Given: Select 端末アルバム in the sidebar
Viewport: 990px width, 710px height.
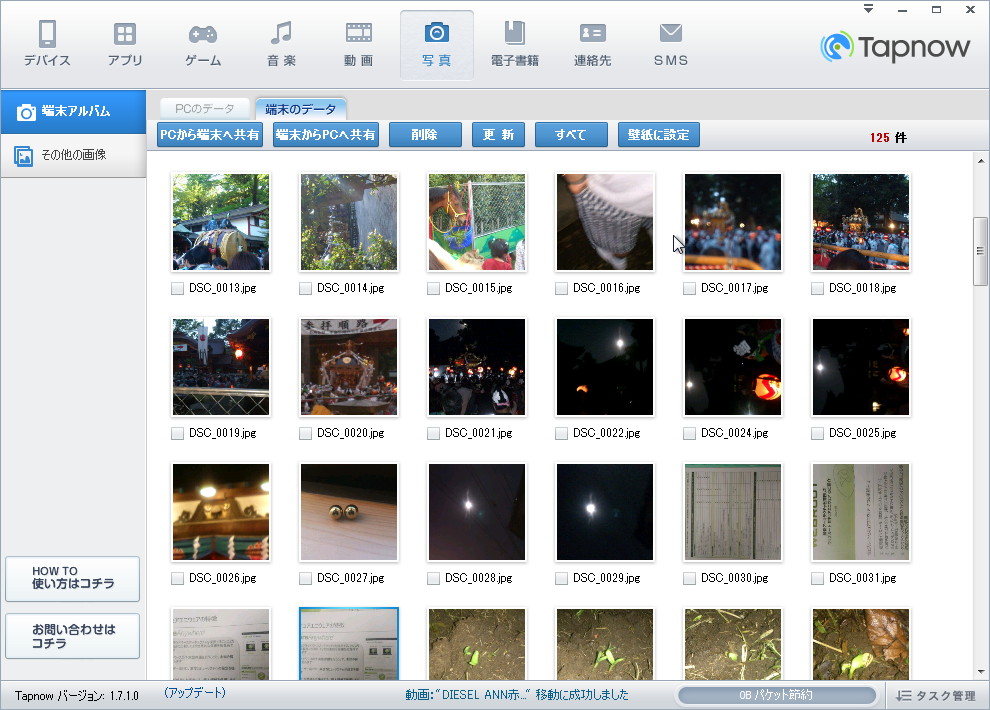Looking at the screenshot, I should click(73, 112).
